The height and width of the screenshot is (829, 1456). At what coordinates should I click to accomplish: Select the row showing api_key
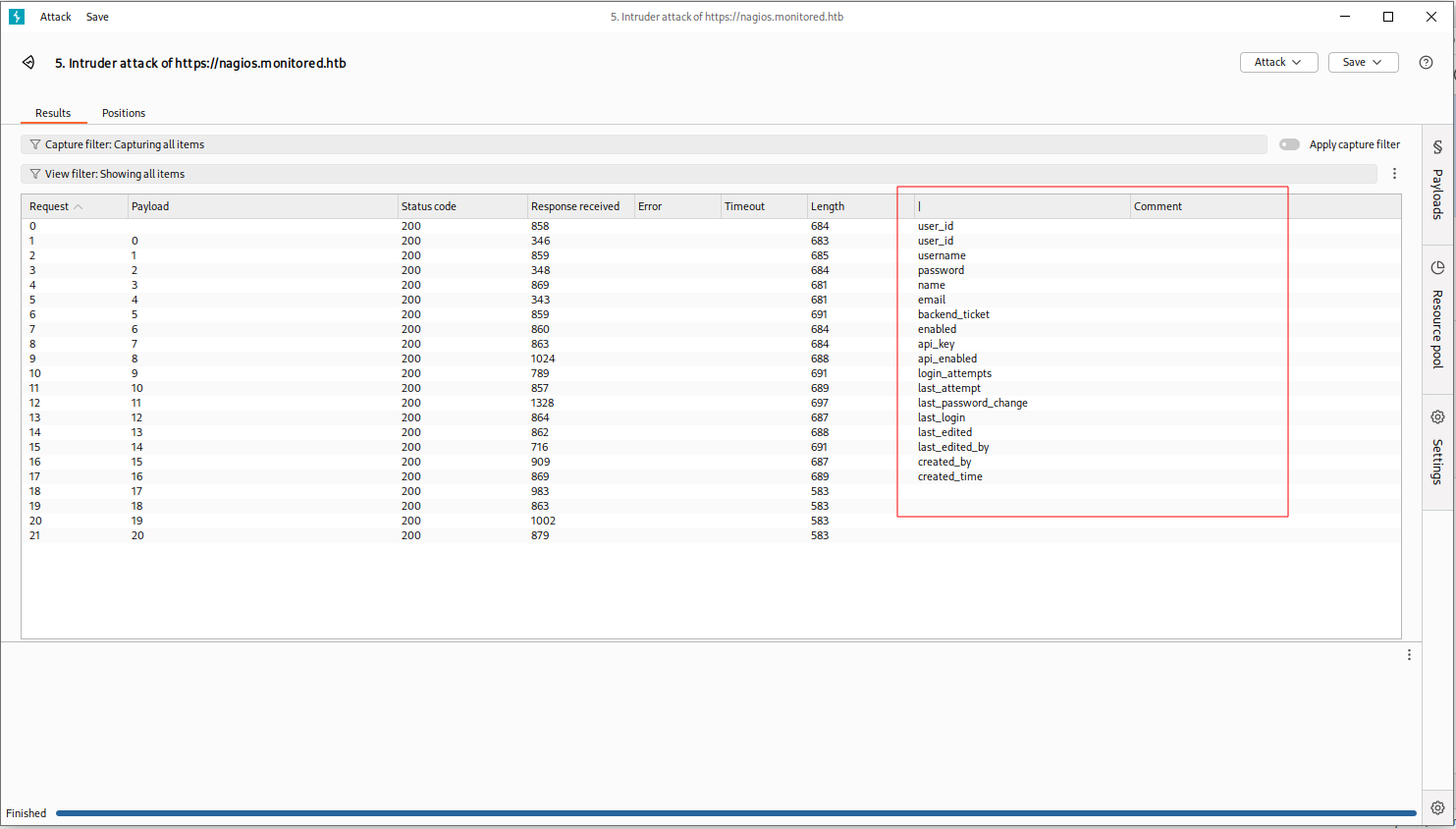click(711, 344)
